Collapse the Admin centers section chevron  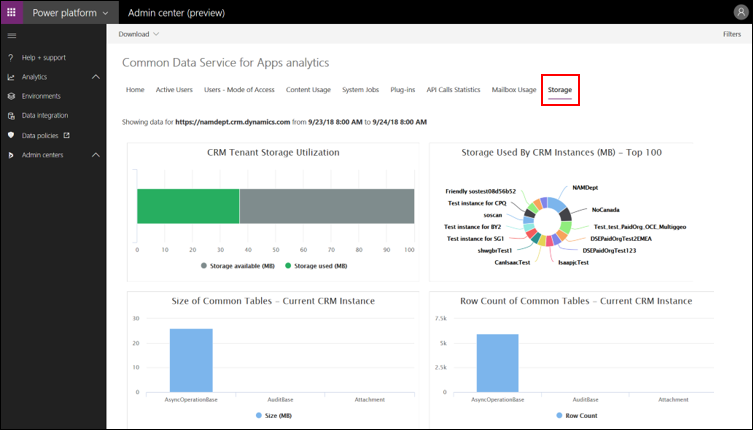coord(95,155)
